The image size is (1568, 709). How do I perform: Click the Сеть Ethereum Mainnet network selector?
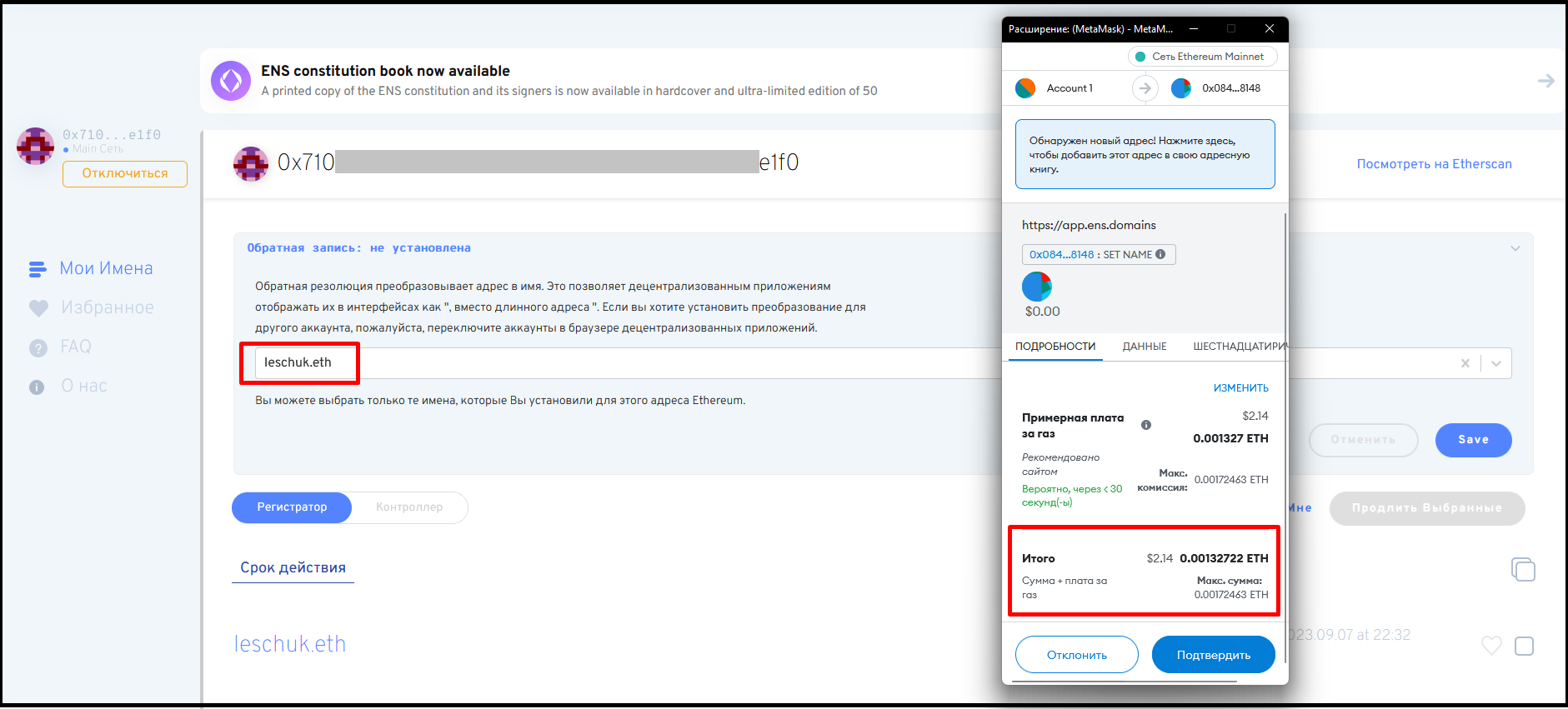tap(1202, 57)
